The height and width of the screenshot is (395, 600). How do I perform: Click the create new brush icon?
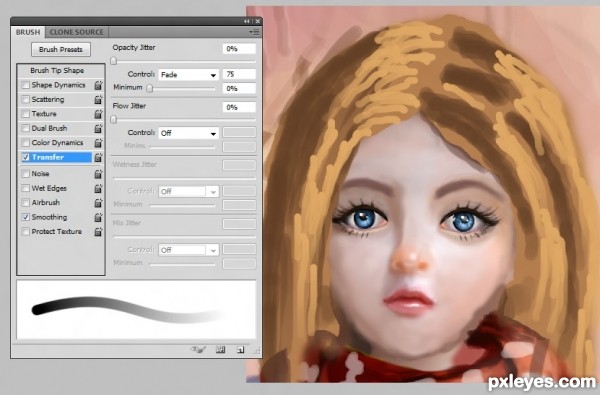pyautogui.click(x=240, y=349)
